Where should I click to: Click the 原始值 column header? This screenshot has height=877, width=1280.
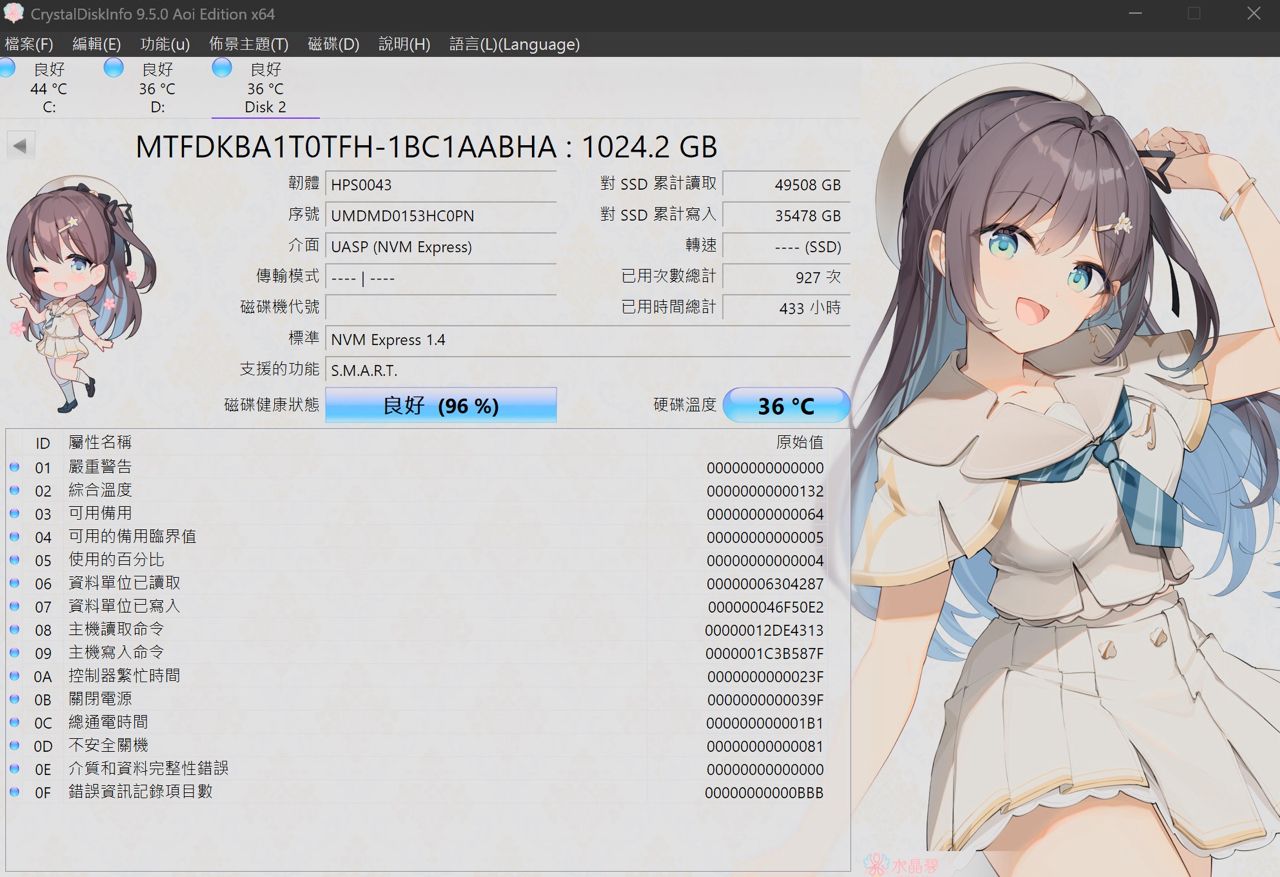(x=799, y=442)
